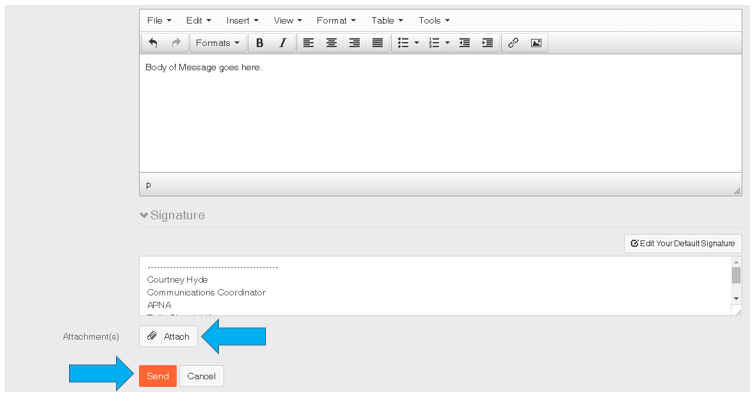Click the signature scrollbar down arrow

click(x=736, y=299)
